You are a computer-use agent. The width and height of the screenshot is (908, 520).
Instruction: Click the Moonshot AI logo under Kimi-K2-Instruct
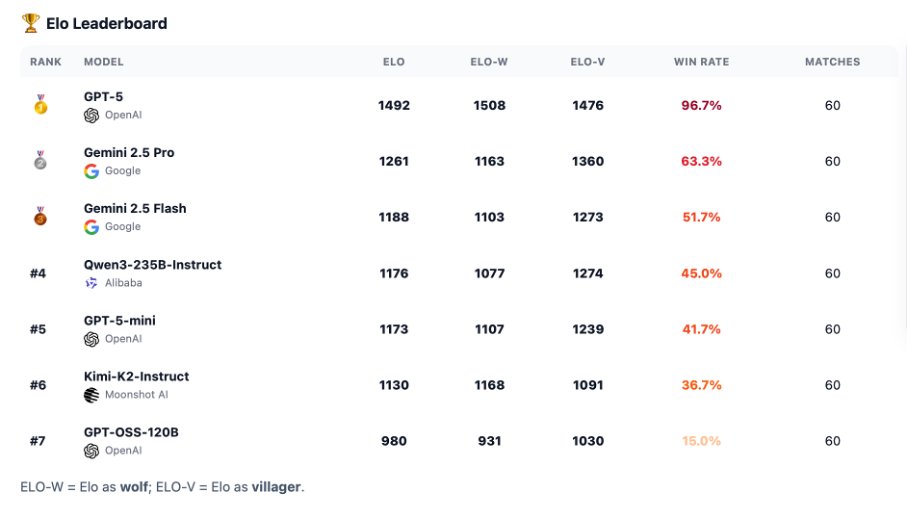(91, 395)
